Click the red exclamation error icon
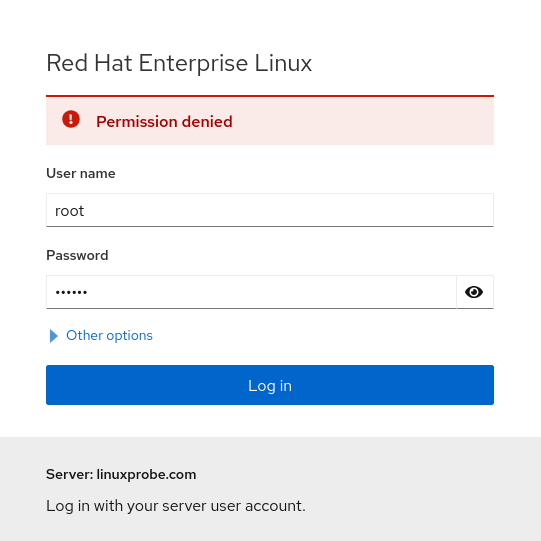The image size is (541, 541). [x=71, y=119]
